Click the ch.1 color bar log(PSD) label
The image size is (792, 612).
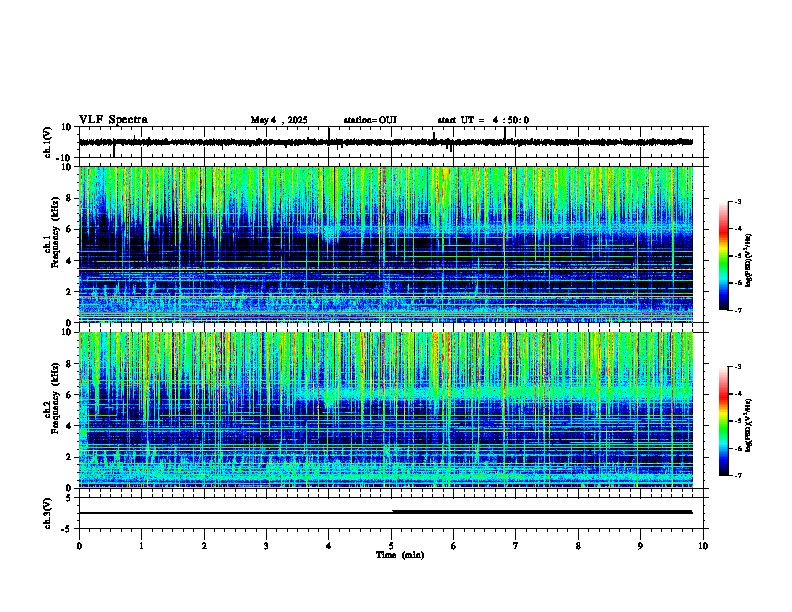pyautogui.click(x=749, y=260)
